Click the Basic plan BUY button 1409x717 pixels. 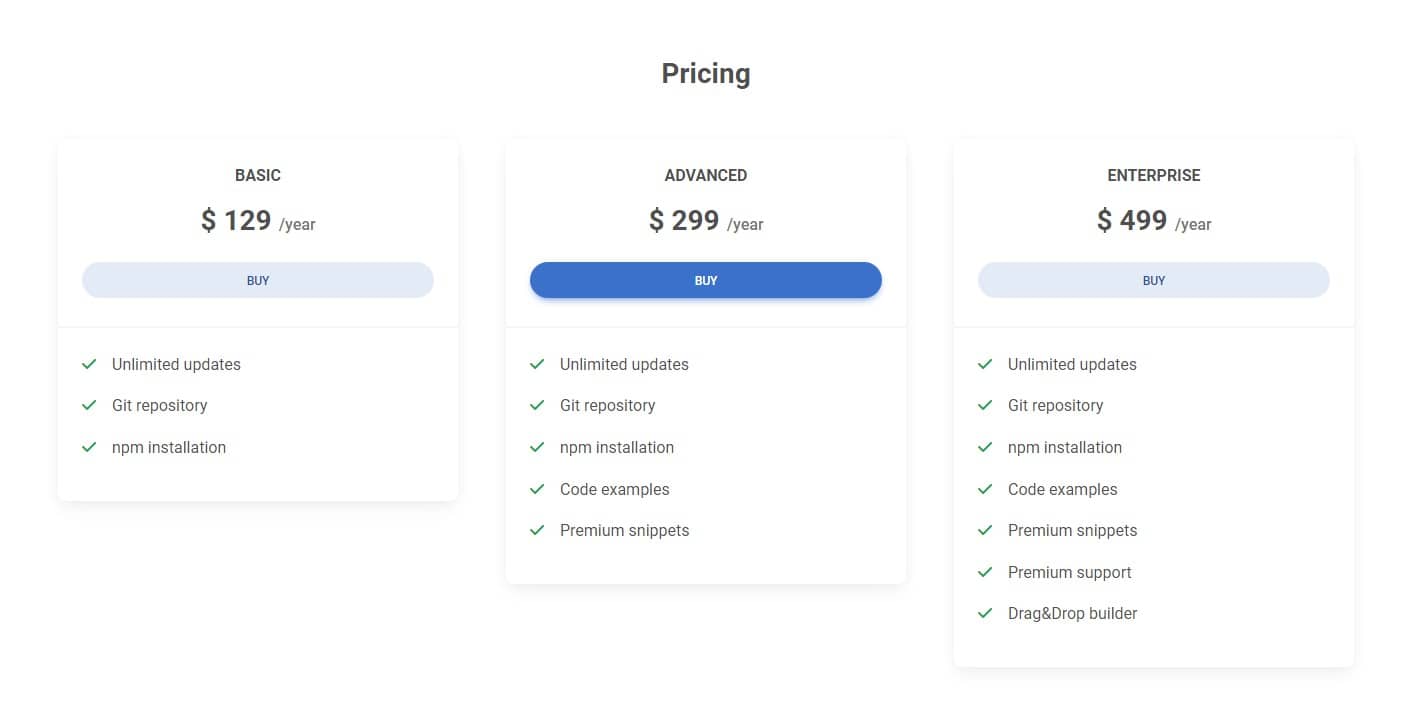tap(258, 280)
